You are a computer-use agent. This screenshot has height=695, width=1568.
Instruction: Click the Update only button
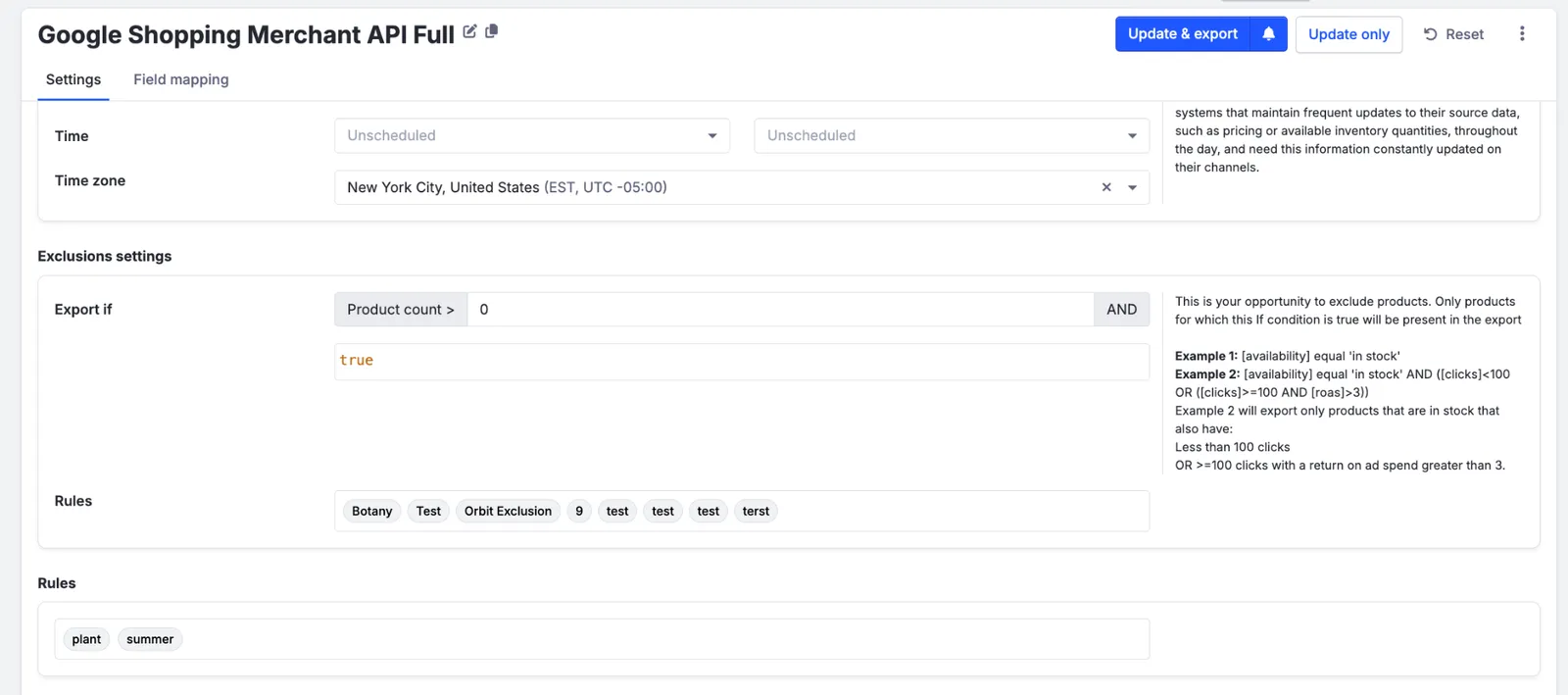[1348, 34]
